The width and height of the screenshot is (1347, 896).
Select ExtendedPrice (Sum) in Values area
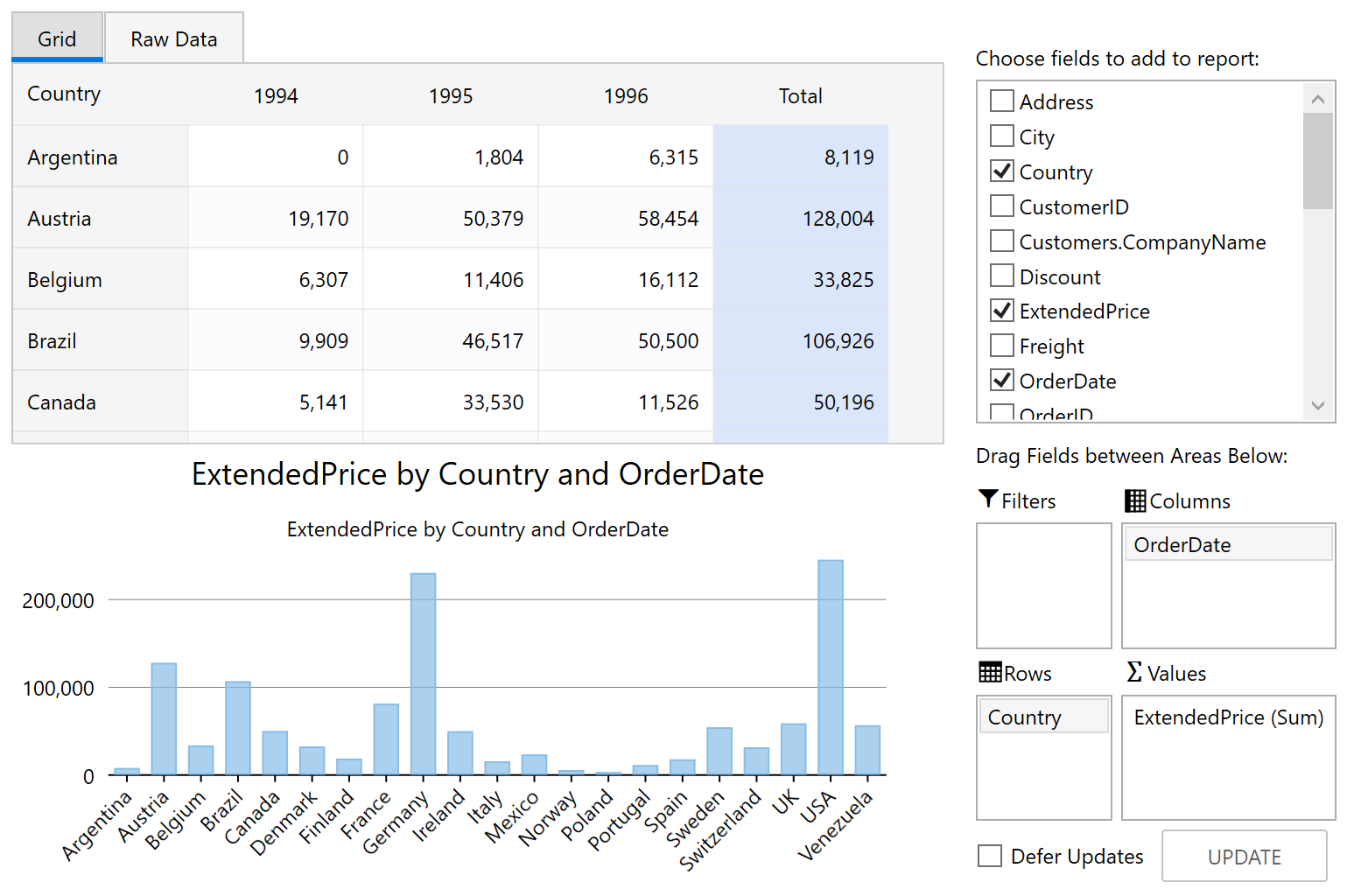point(1227,717)
